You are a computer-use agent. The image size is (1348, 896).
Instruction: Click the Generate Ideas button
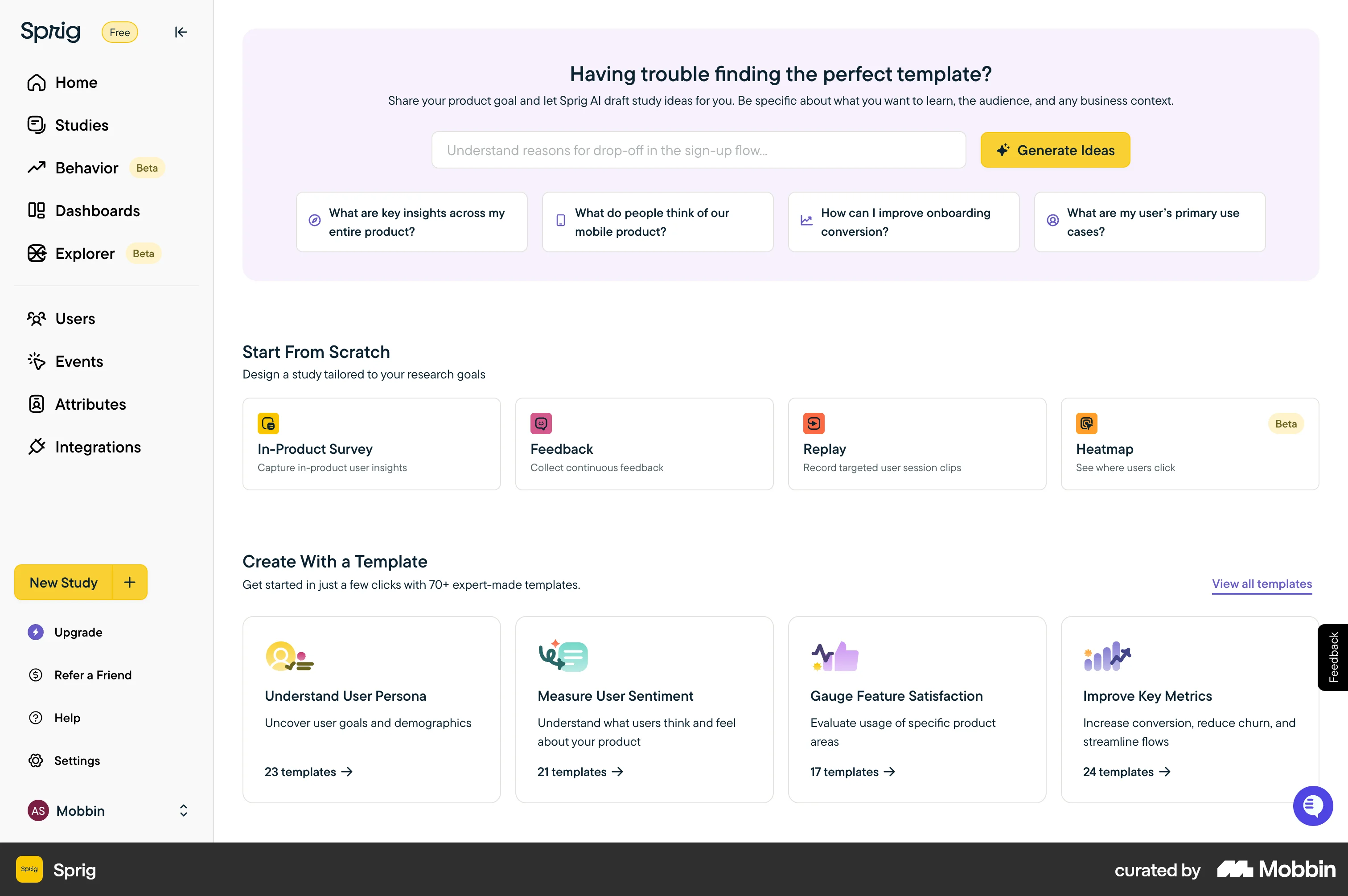pos(1055,150)
